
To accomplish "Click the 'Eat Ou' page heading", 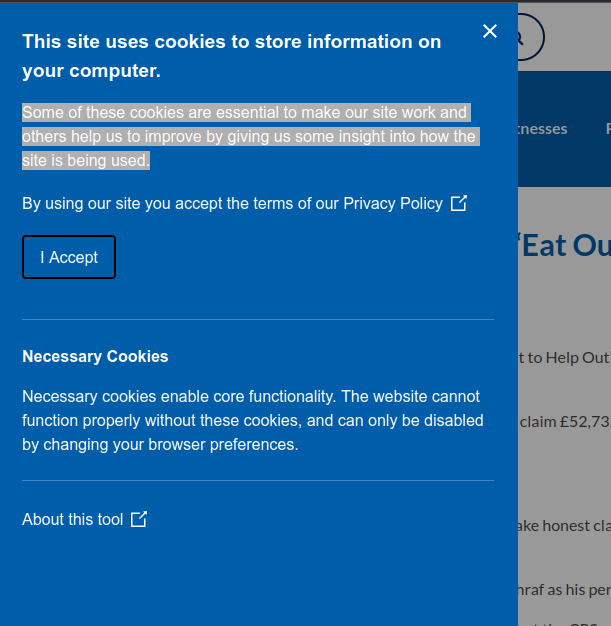I will pyautogui.click(x=565, y=245).
